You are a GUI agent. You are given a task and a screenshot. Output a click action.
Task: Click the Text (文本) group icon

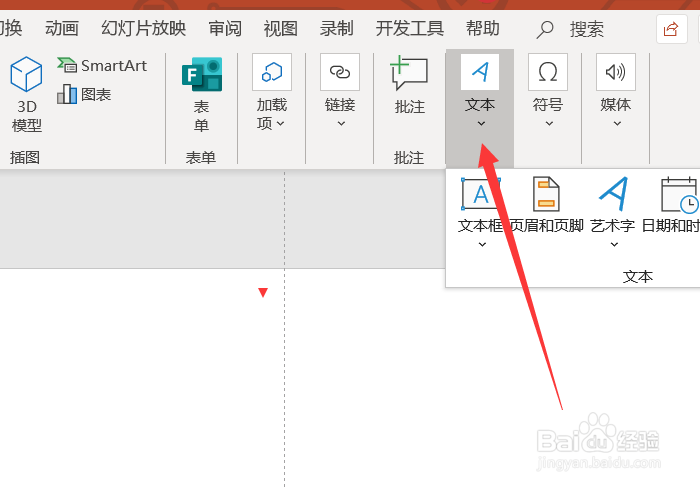pos(480,72)
